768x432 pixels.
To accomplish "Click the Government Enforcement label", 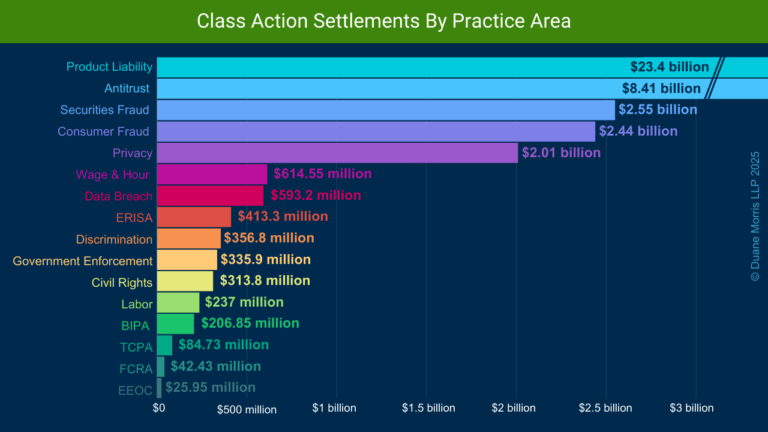I will (x=83, y=261).
